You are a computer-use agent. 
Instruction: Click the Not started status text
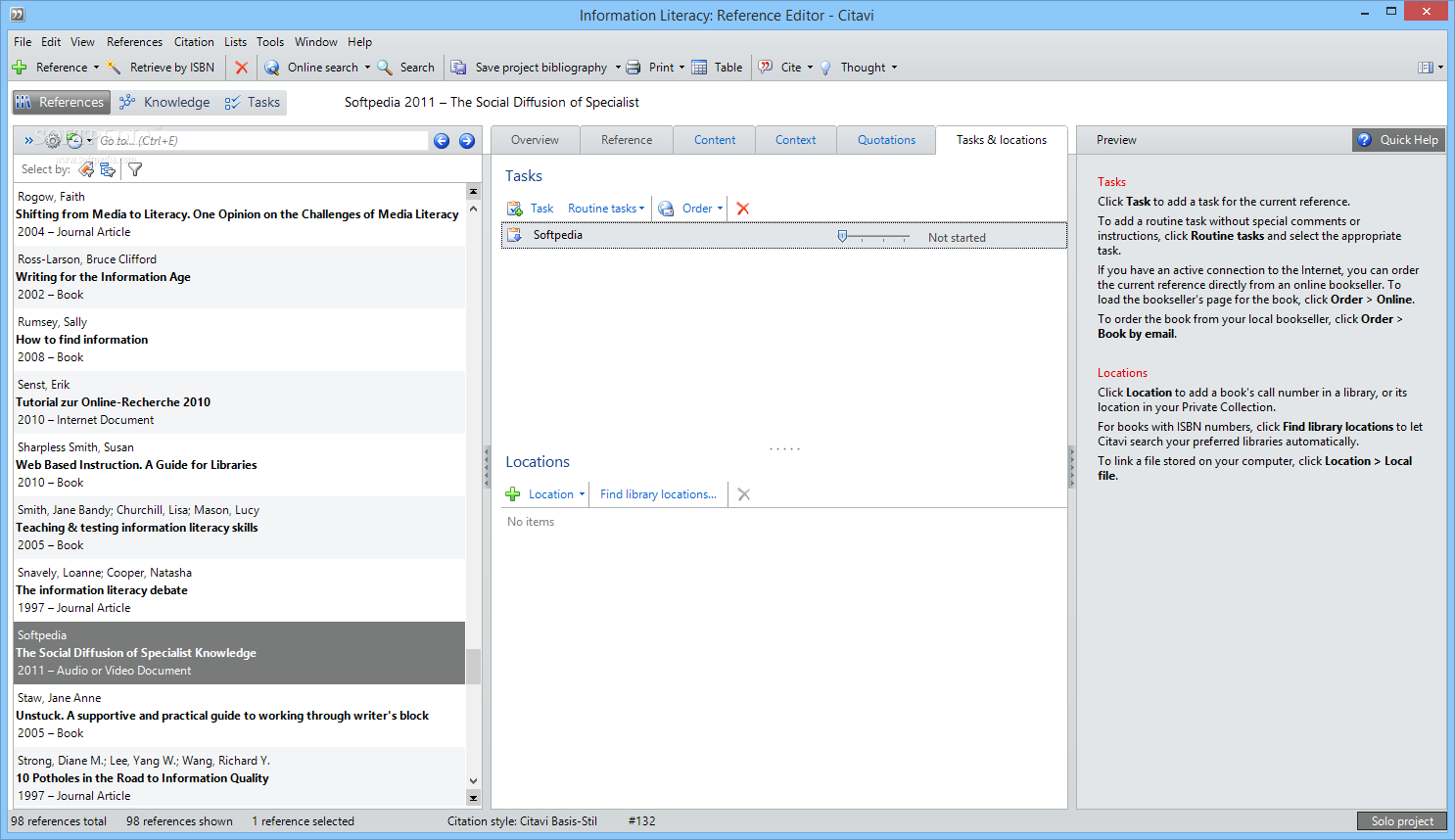tap(957, 238)
